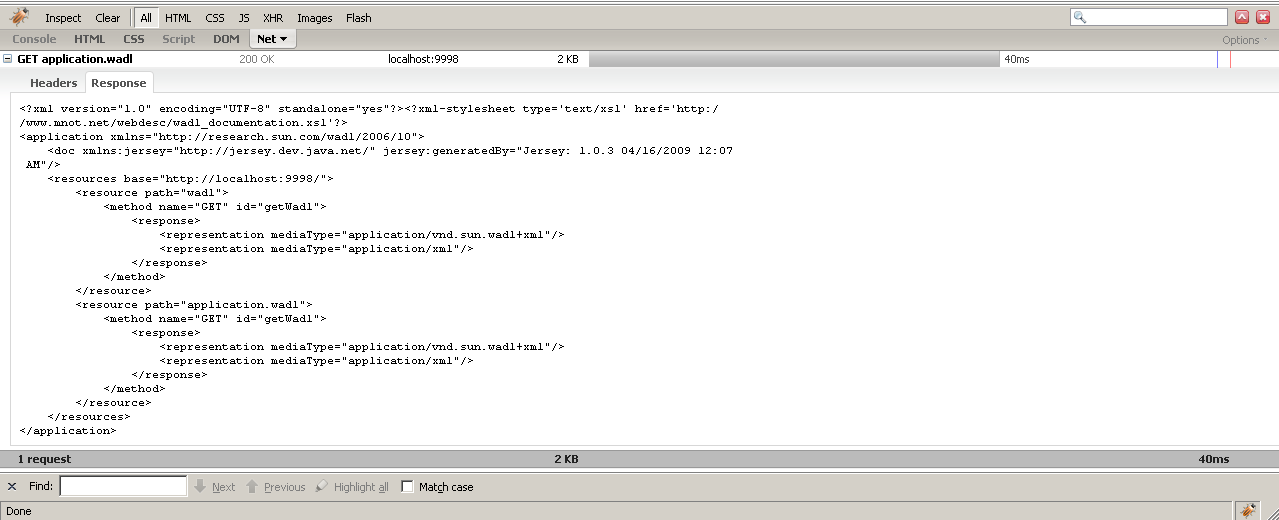The image size is (1279, 520).
Task: Close the Find bar
Action: (12, 487)
